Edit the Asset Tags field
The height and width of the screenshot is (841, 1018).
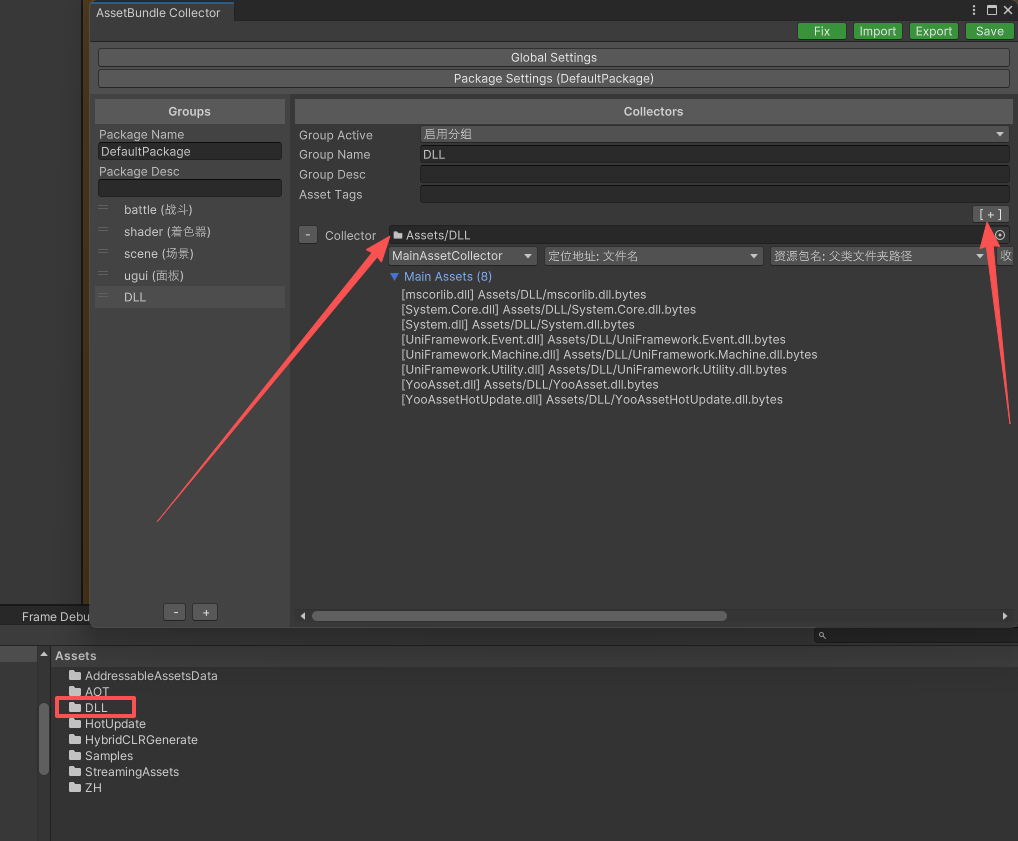click(714, 194)
